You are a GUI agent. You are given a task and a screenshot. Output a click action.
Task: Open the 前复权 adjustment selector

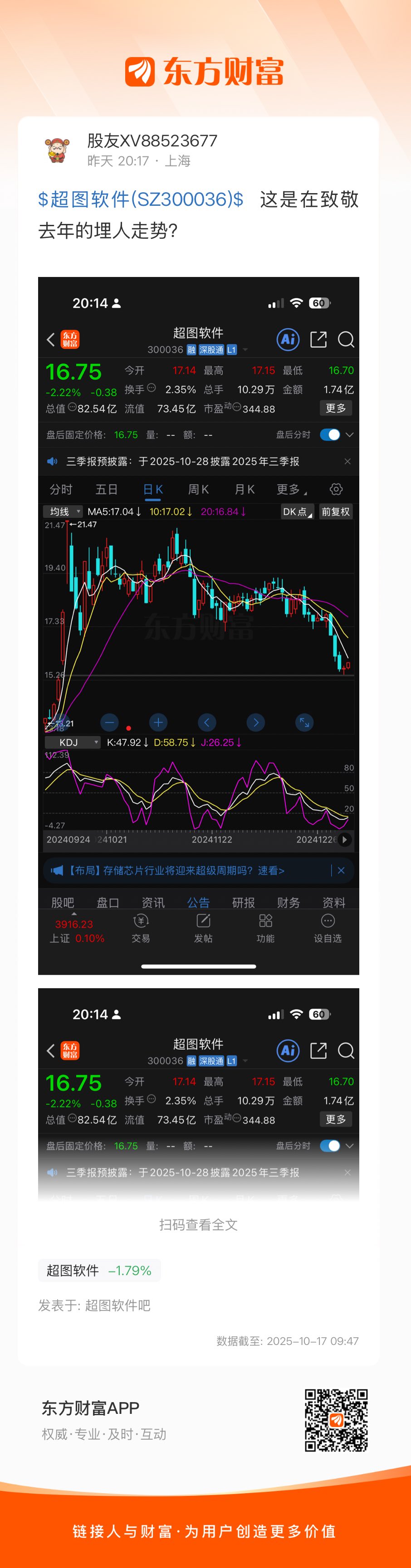pos(336,511)
